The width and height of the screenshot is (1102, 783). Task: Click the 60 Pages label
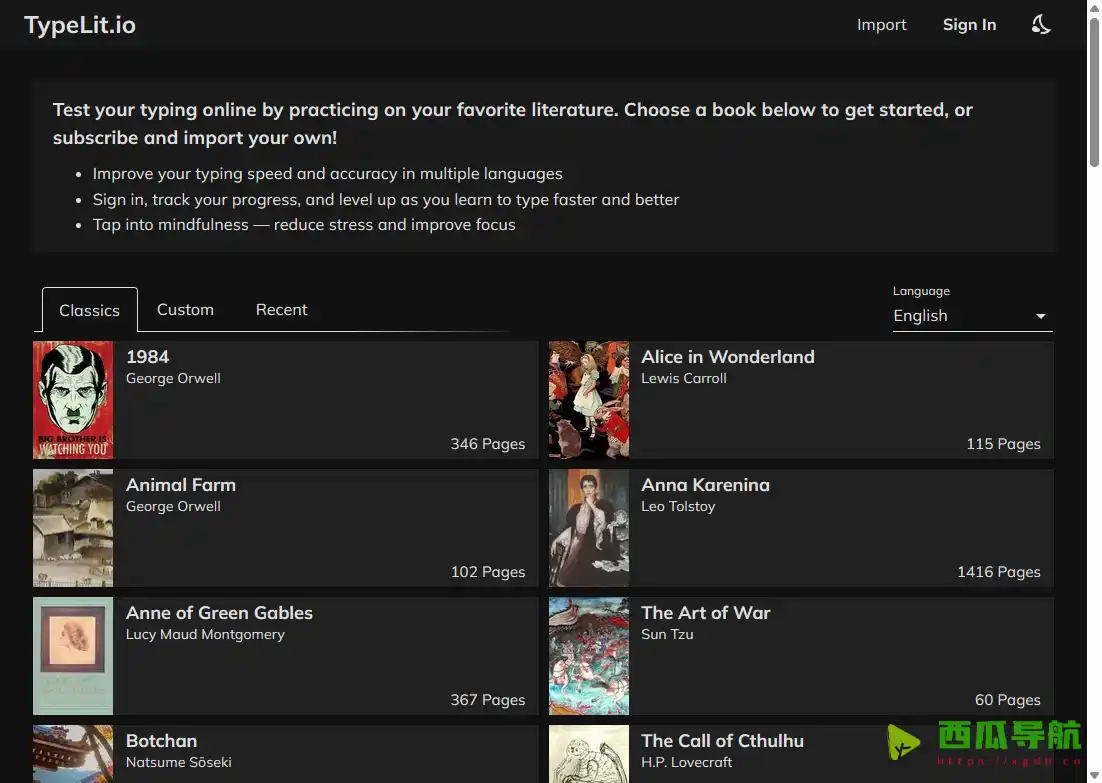click(1008, 699)
